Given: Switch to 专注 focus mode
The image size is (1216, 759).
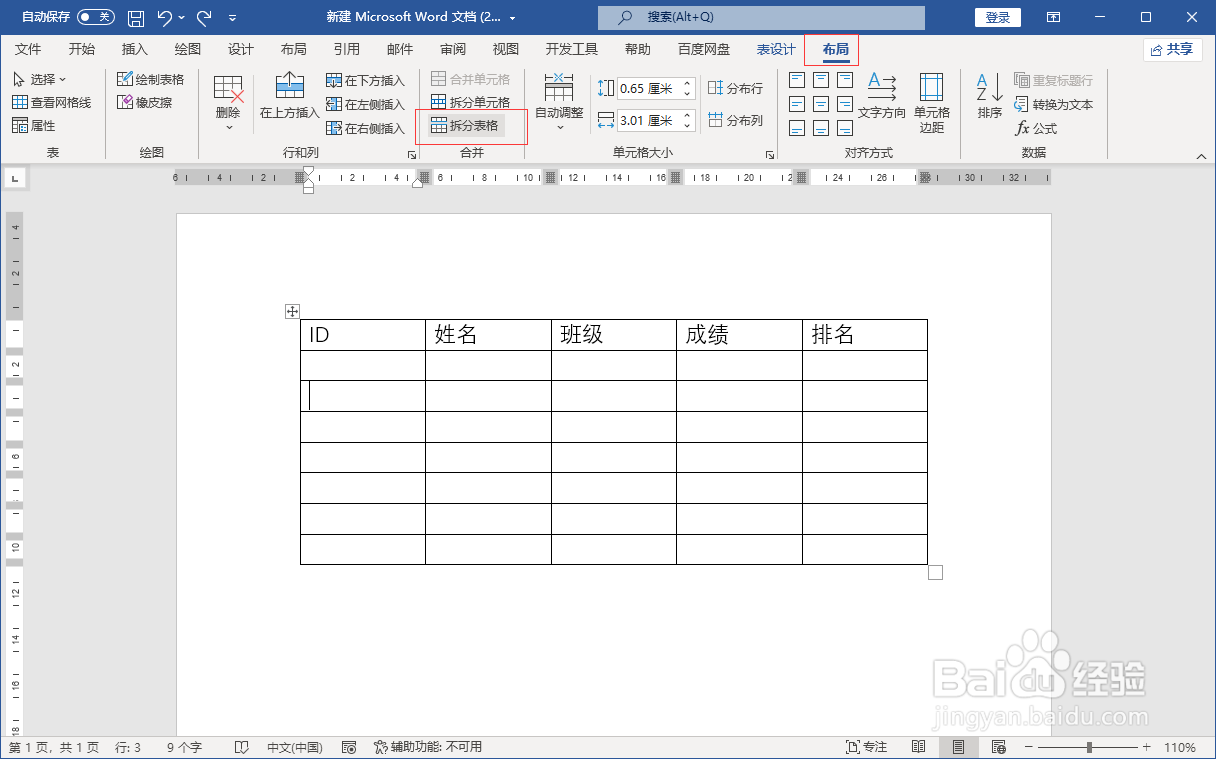Looking at the screenshot, I should [866, 747].
